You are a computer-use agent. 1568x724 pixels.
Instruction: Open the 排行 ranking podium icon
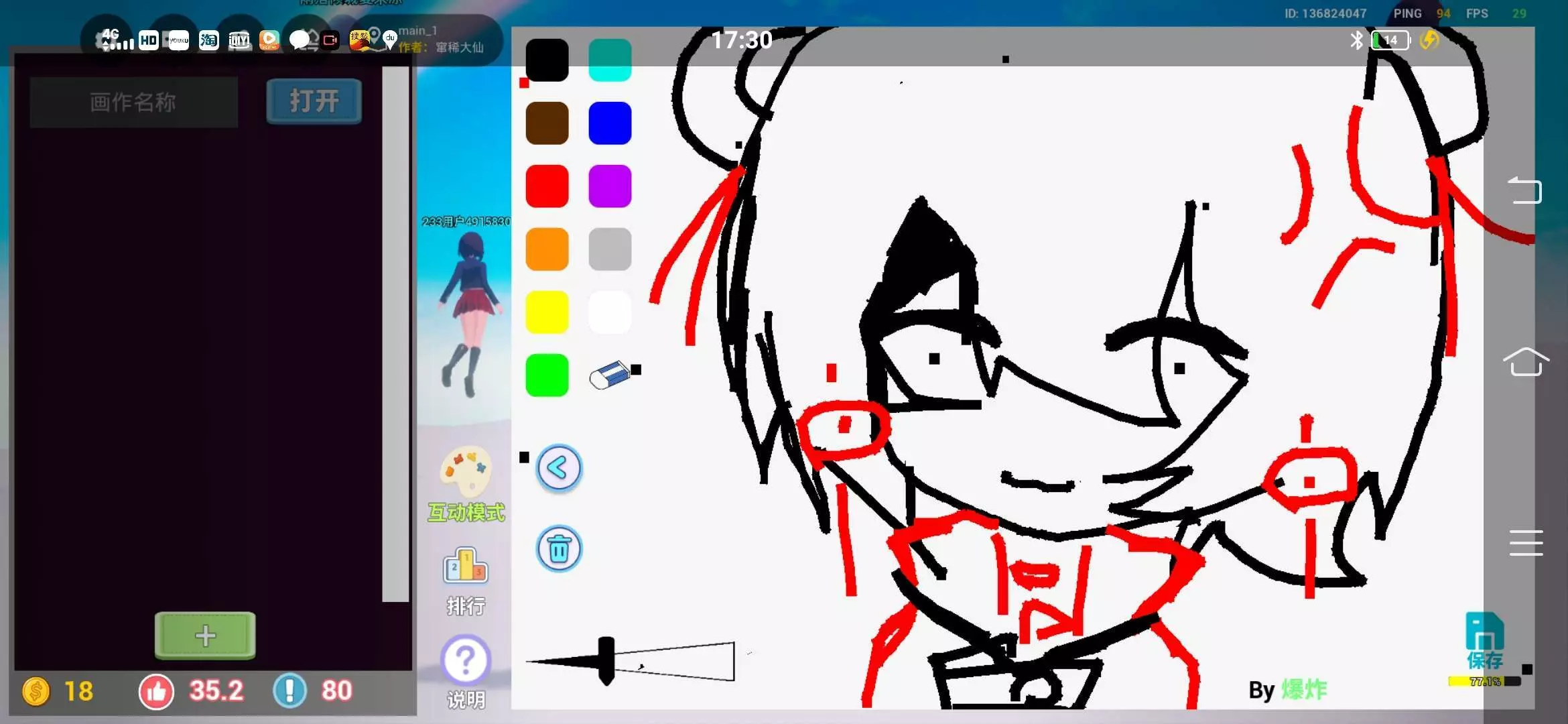(466, 566)
